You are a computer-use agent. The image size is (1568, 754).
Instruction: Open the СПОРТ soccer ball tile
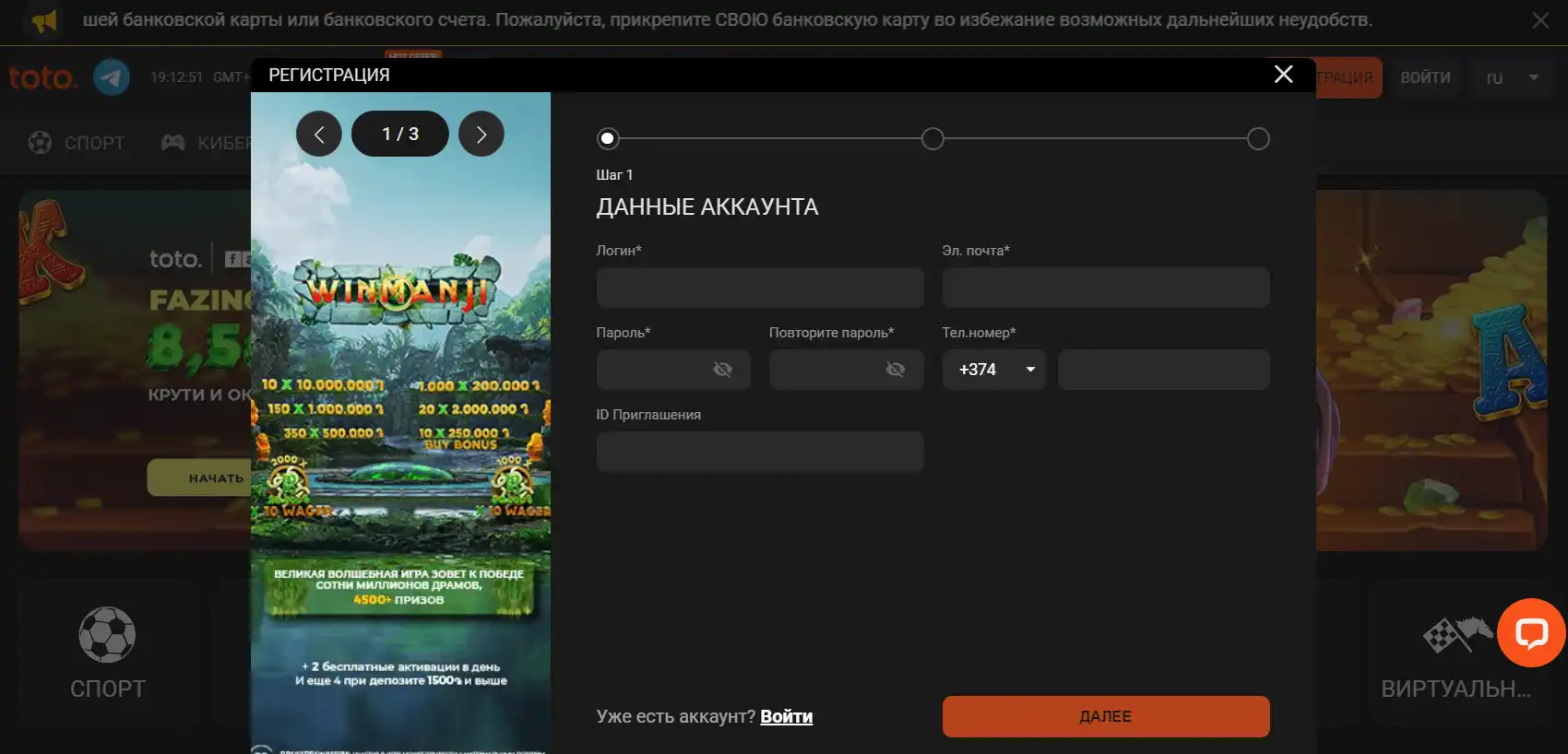click(x=107, y=654)
